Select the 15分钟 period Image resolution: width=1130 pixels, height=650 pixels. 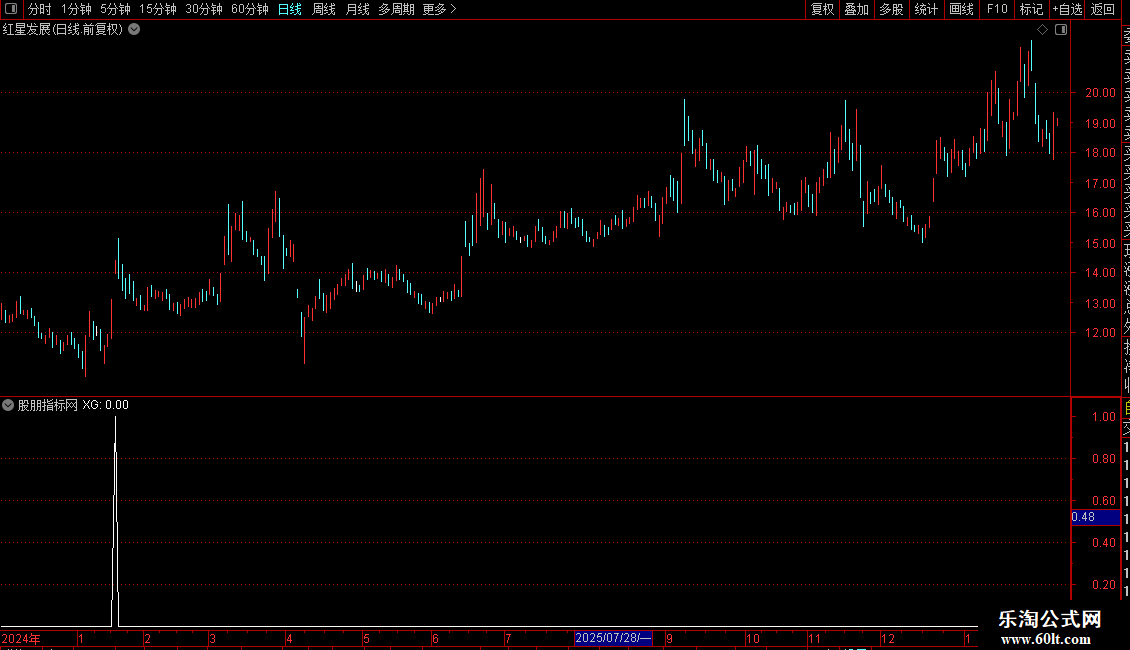157,9
